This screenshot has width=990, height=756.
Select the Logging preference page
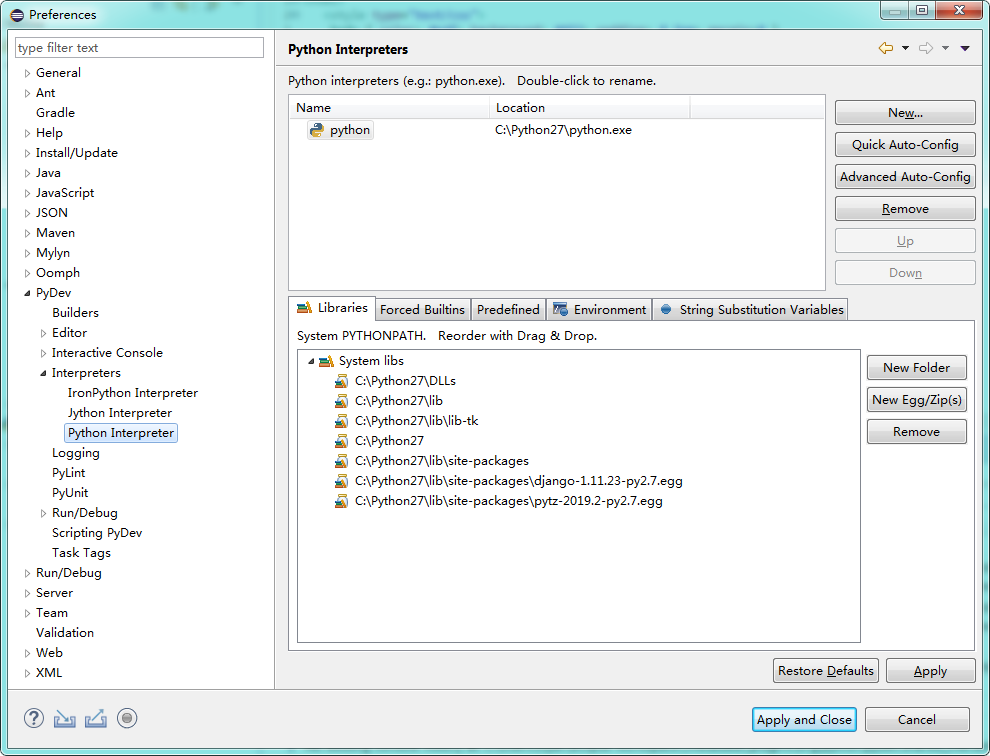[76, 453]
